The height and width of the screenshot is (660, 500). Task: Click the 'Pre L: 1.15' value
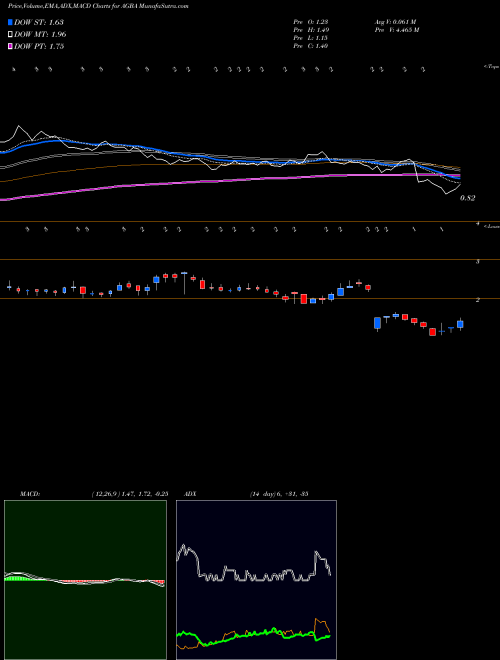click(x=311, y=38)
